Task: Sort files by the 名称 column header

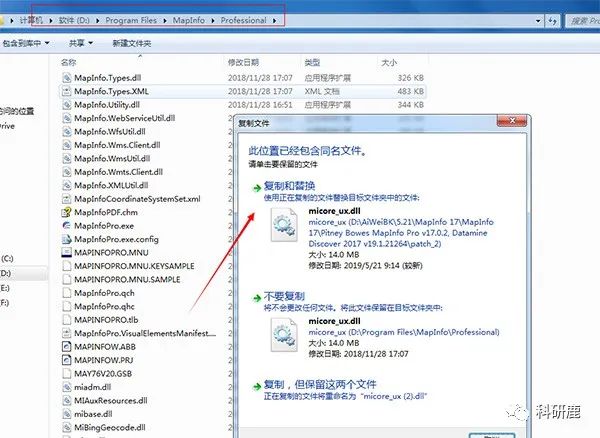Action: (68, 62)
